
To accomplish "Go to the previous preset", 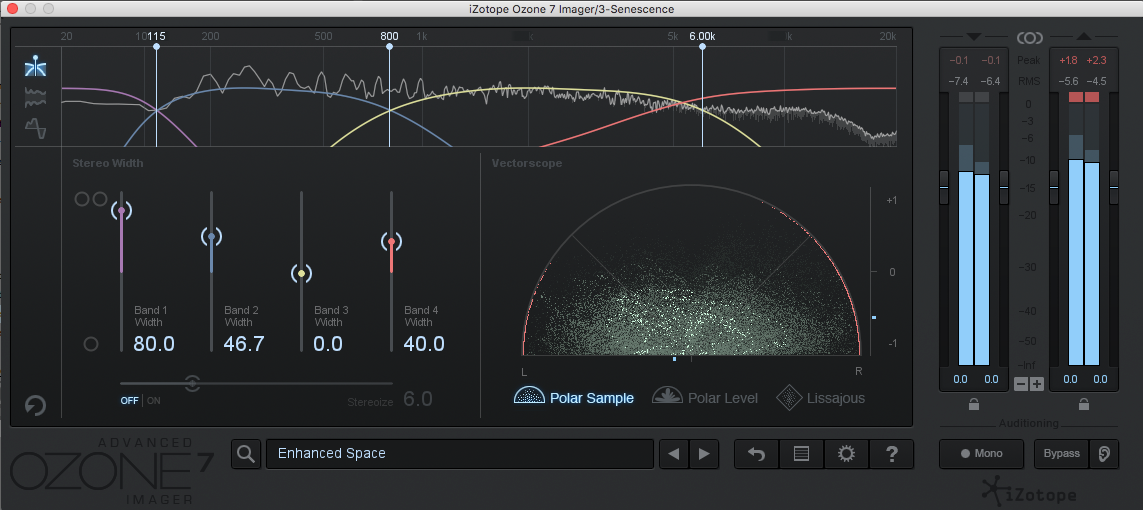I will pyautogui.click(x=674, y=454).
